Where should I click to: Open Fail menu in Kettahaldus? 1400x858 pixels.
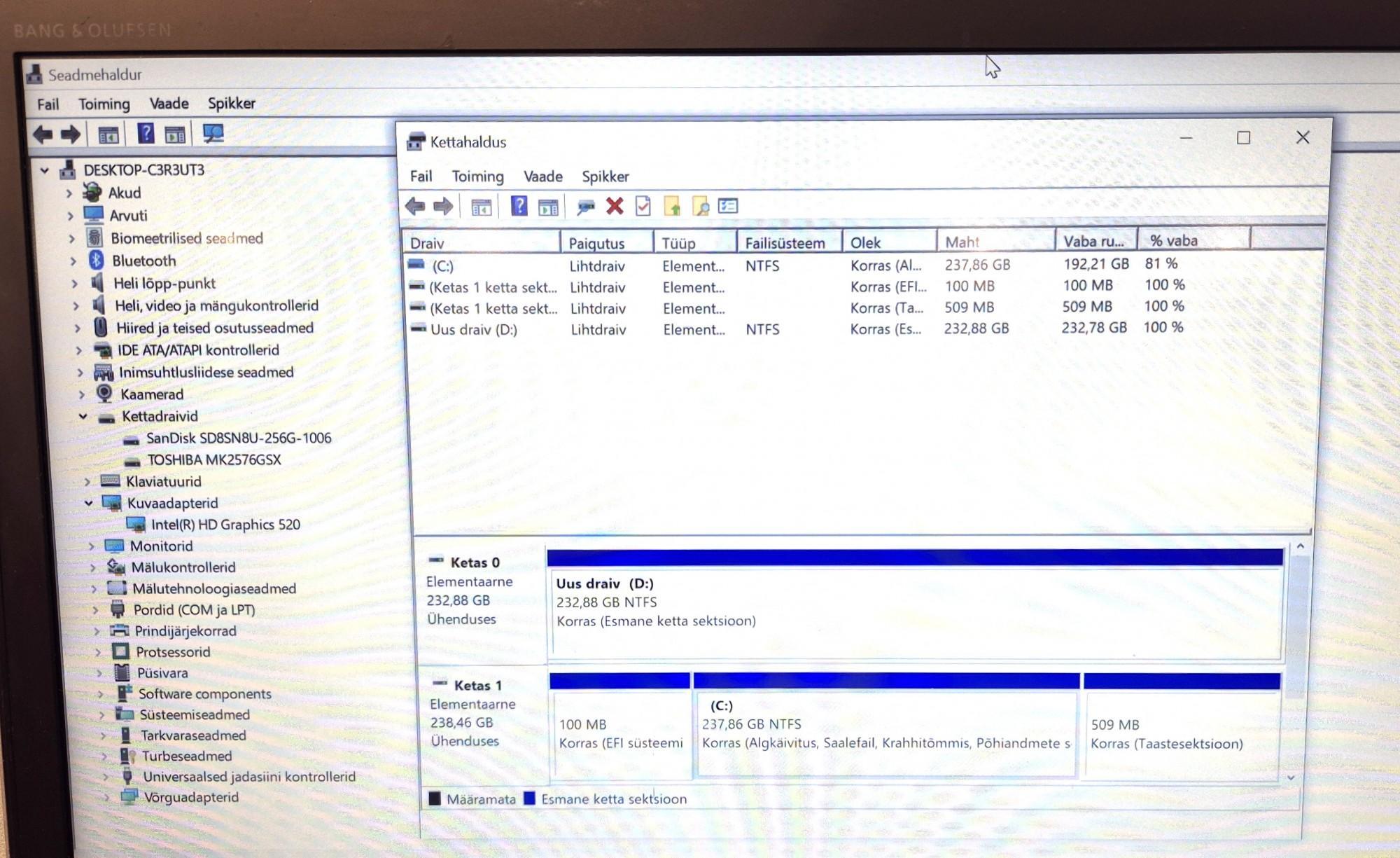[421, 177]
